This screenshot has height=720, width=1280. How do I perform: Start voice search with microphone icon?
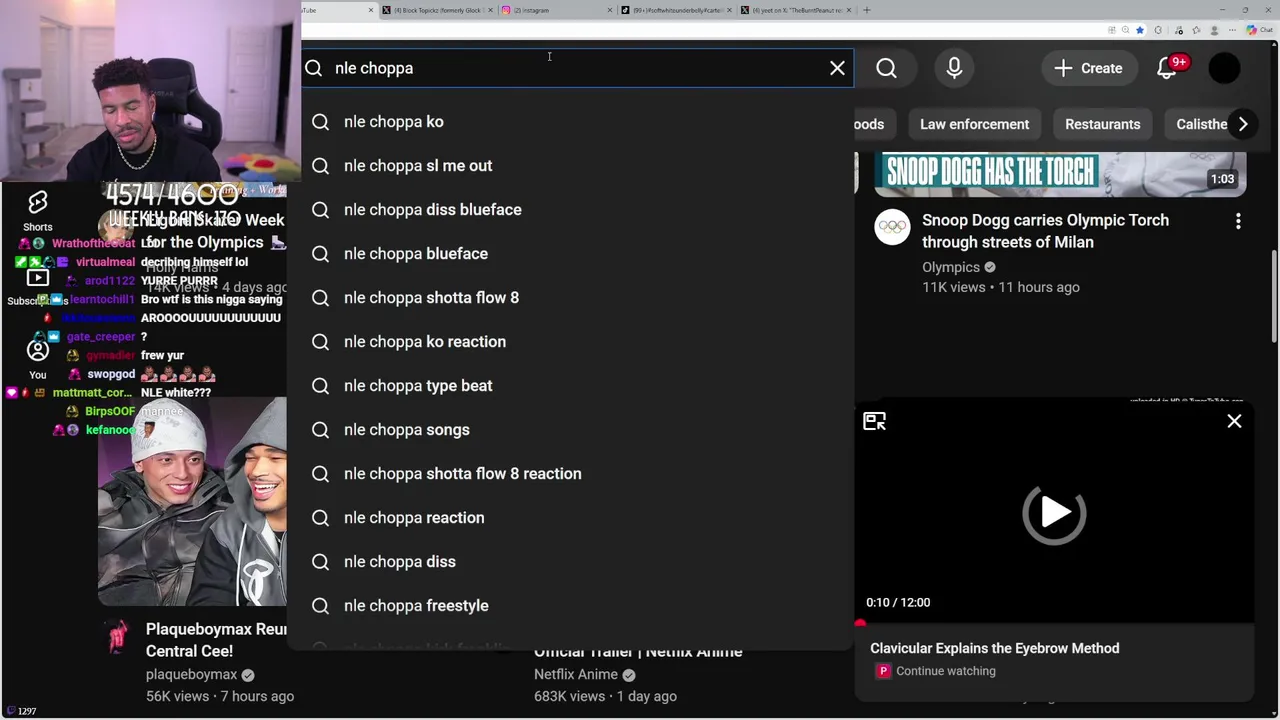(954, 68)
